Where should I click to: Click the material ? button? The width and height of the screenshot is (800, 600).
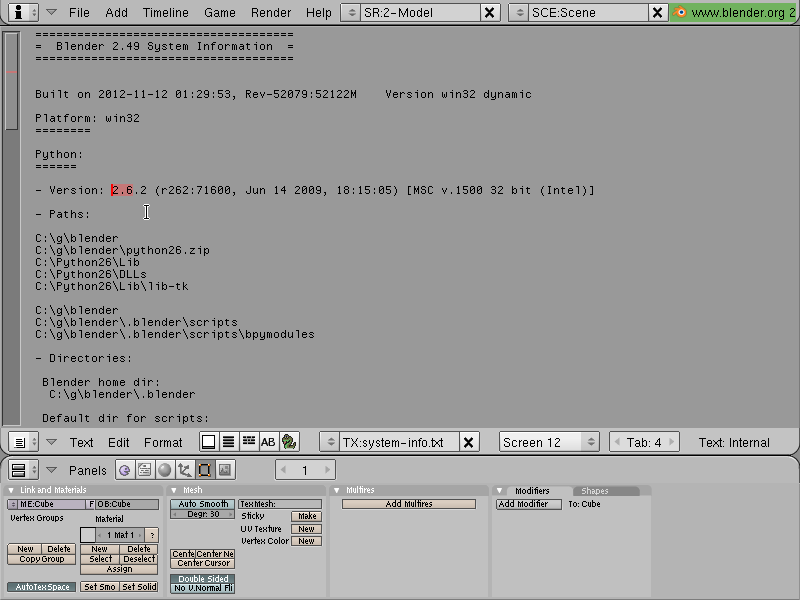[152, 535]
